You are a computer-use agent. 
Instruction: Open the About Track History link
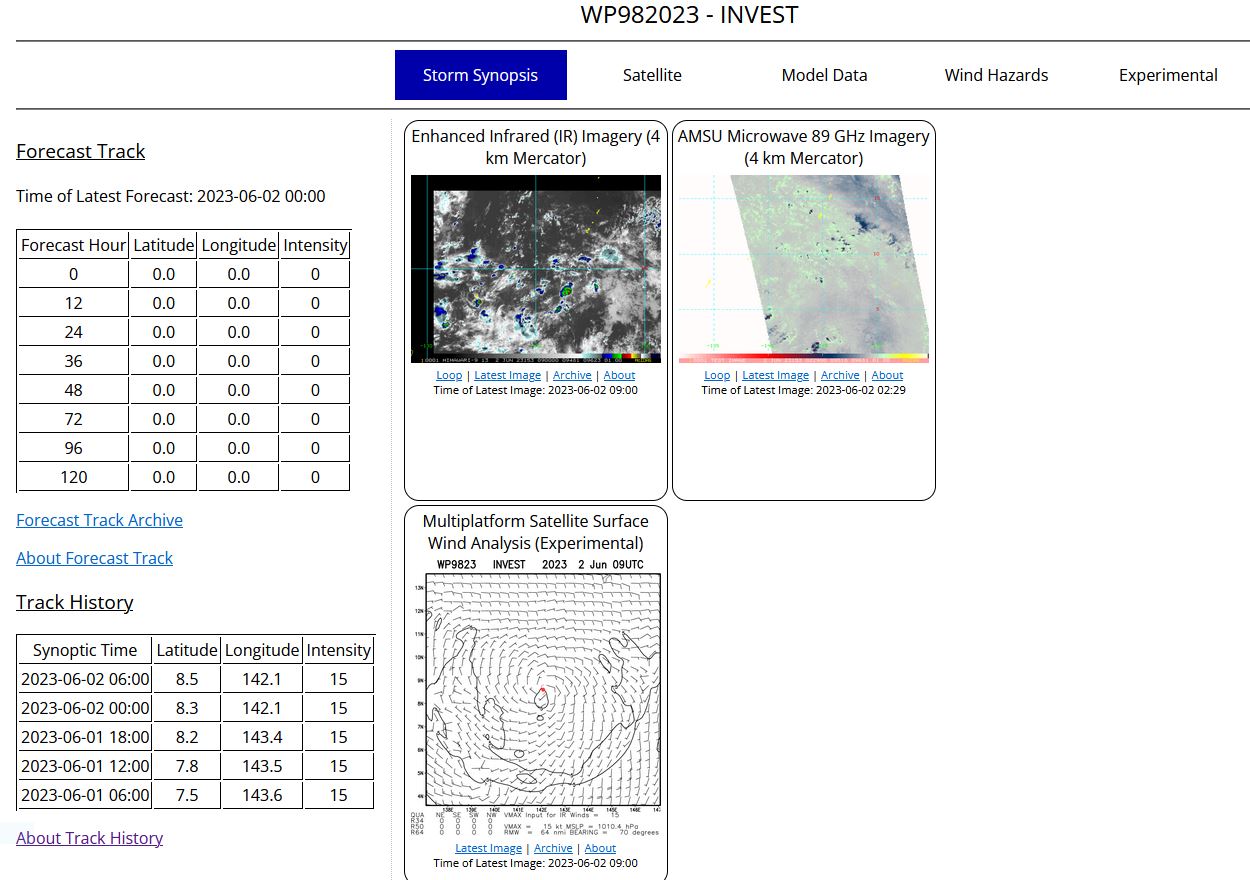pos(89,838)
